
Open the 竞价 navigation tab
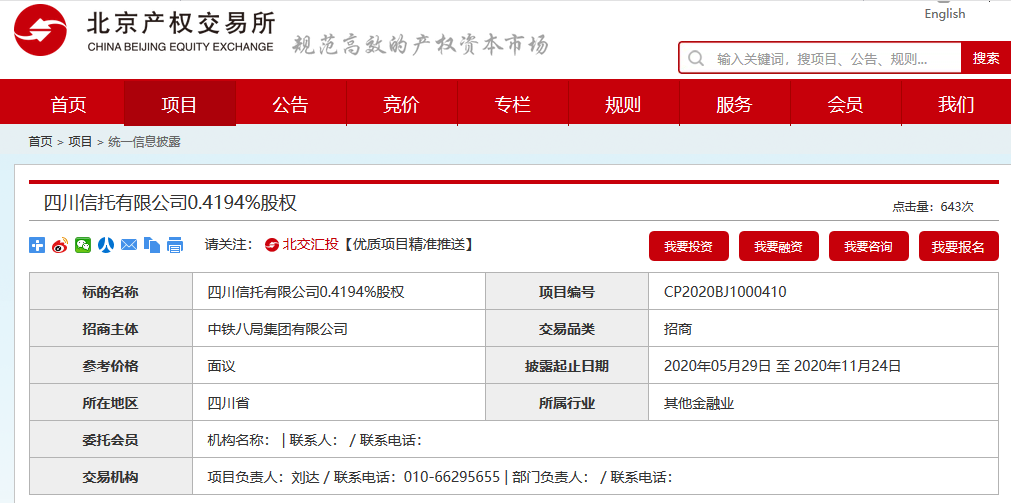(401, 104)
